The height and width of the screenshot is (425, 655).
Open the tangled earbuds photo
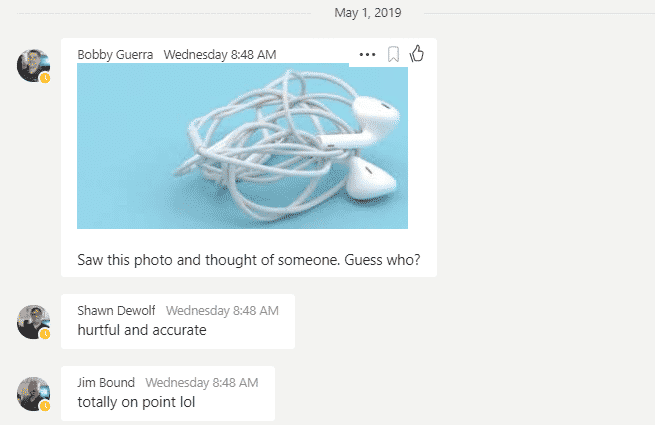pyautogui.click(x=242, y=146)
